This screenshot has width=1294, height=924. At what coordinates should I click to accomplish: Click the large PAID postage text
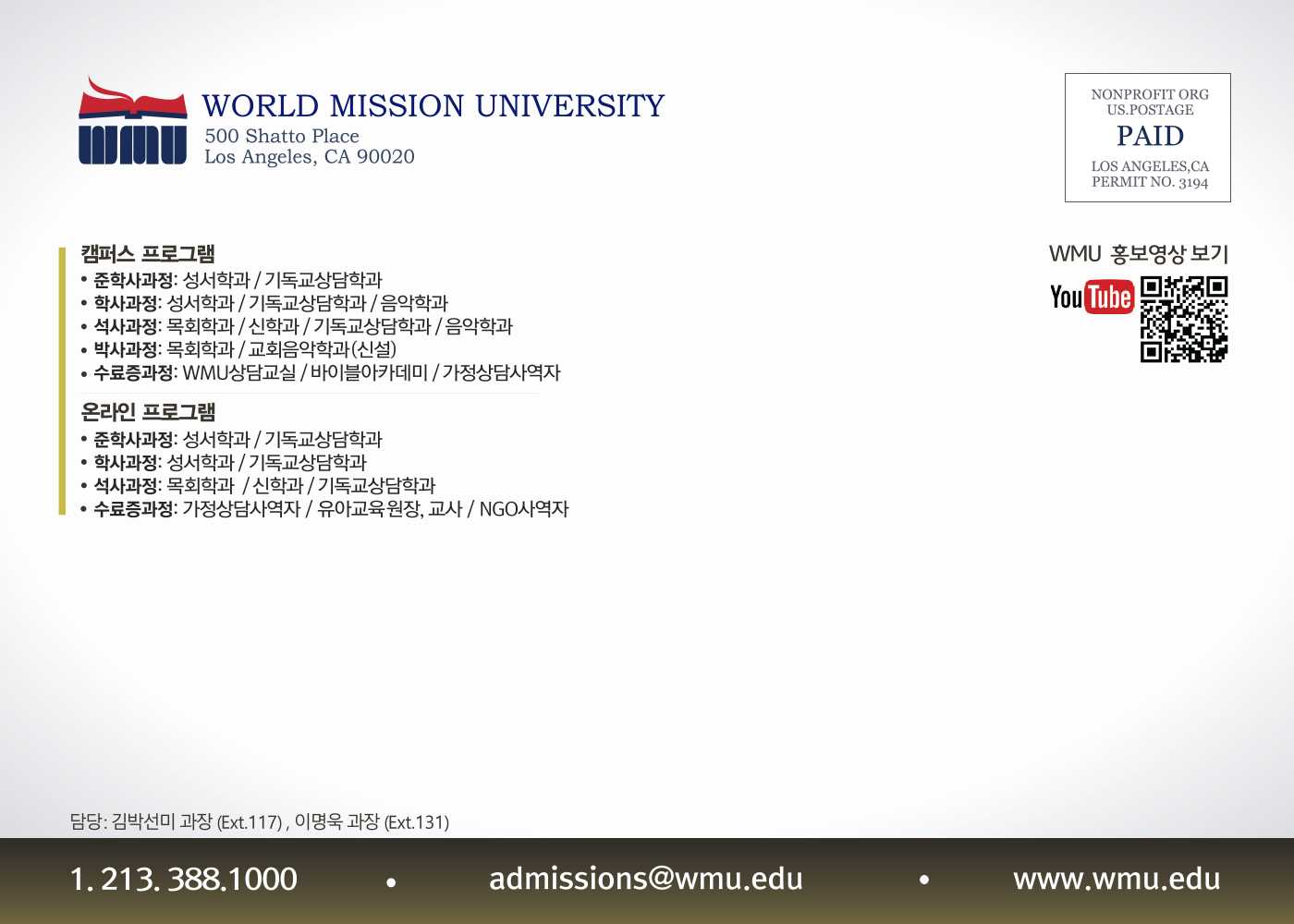point(1150,136)
